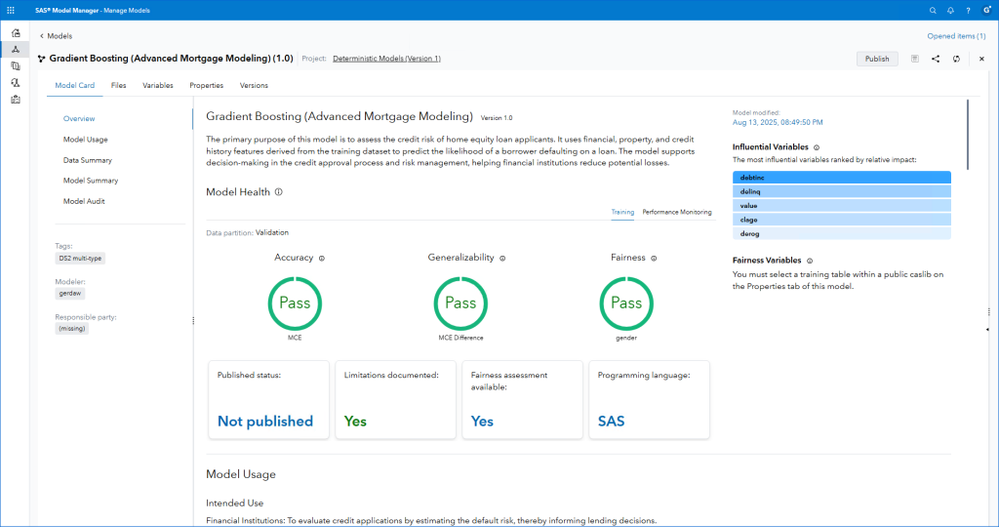The image size is (999, 527).
Task: Click the Fairness assessment available card
Action: 522,400
